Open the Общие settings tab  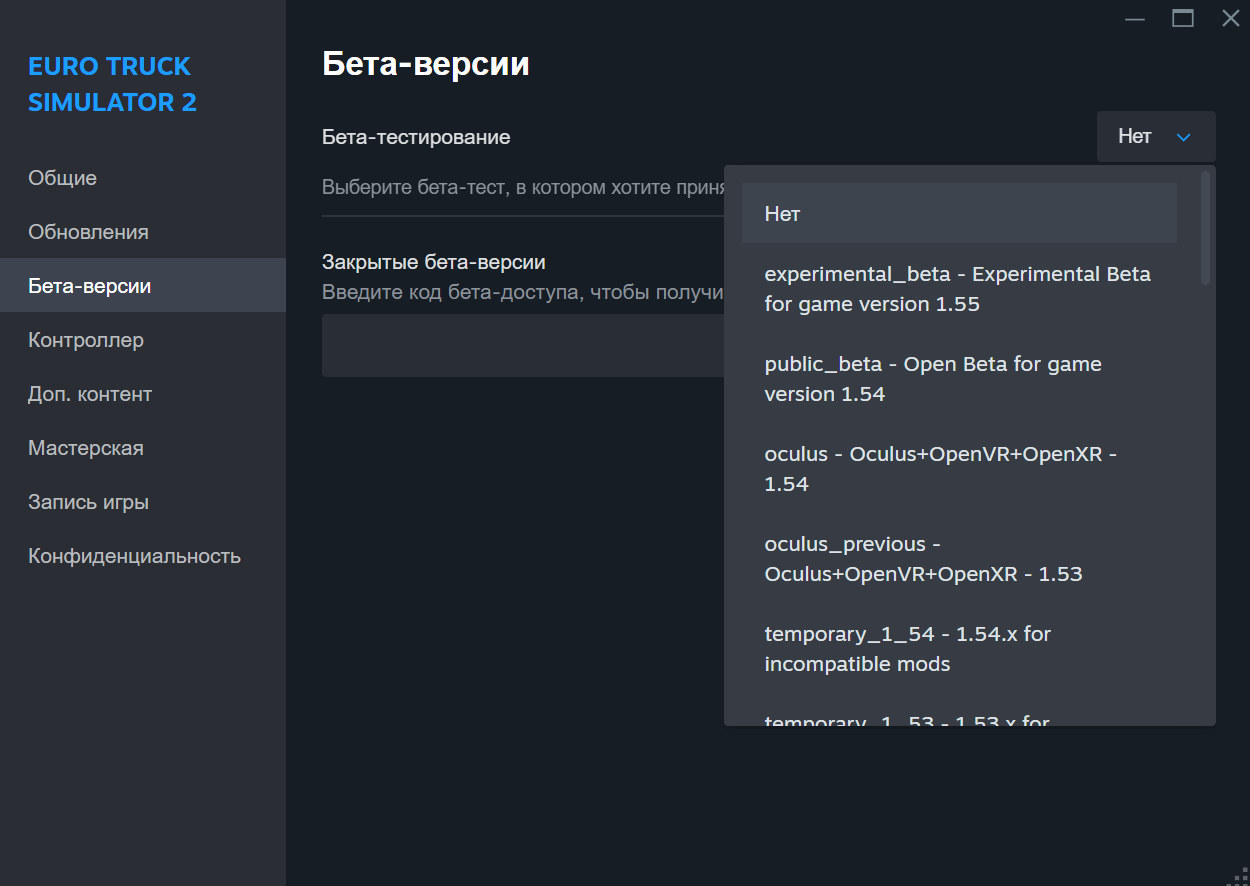63,178
